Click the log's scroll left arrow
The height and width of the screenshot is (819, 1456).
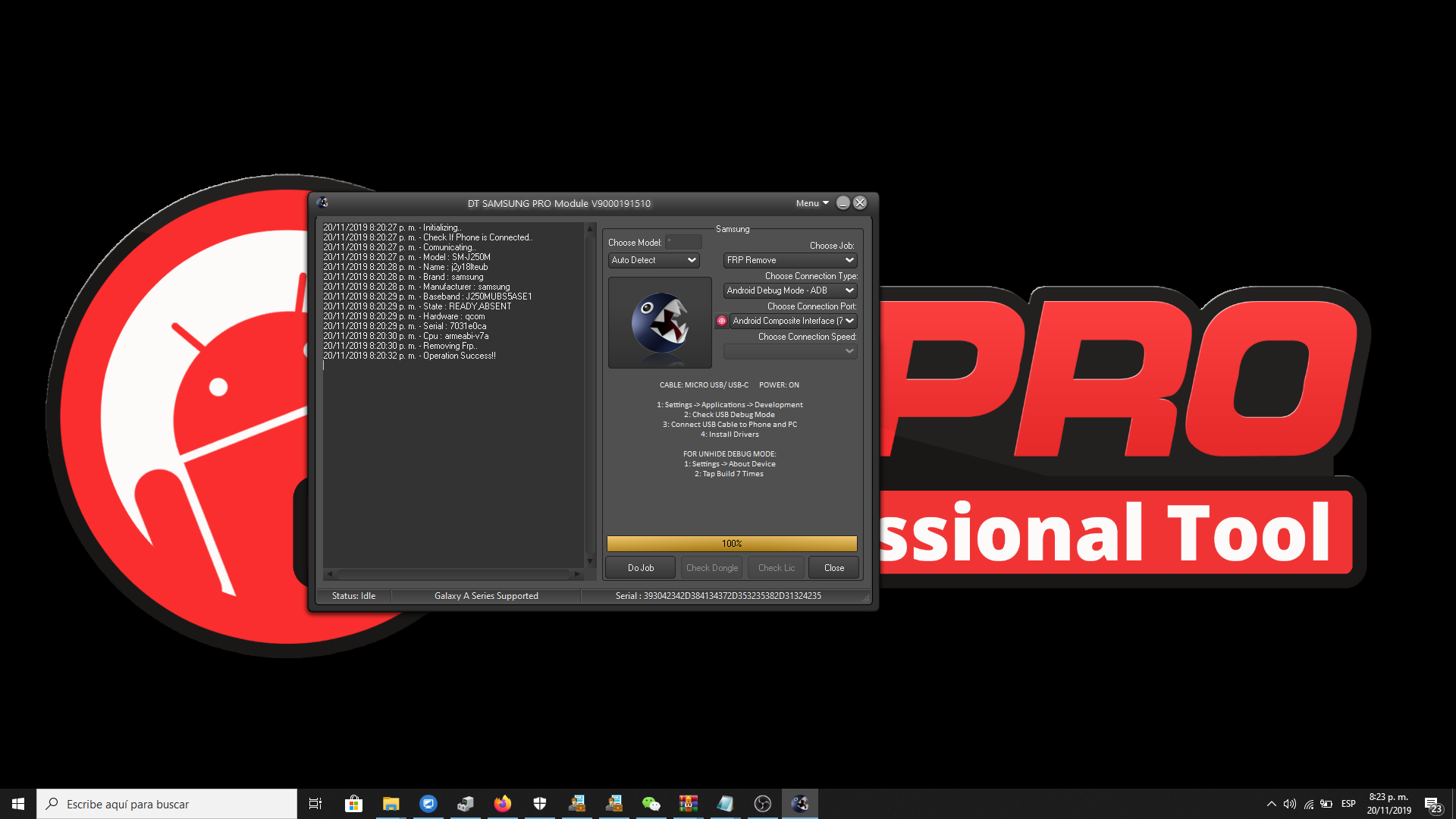coord(328,574)
